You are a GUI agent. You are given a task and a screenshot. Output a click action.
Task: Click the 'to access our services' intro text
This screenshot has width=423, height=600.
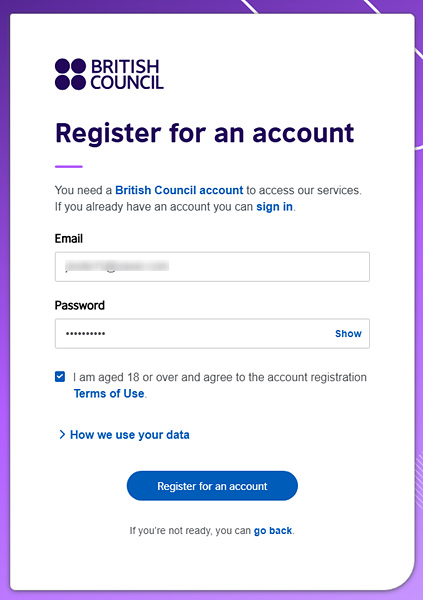click(x=304, y=190)
